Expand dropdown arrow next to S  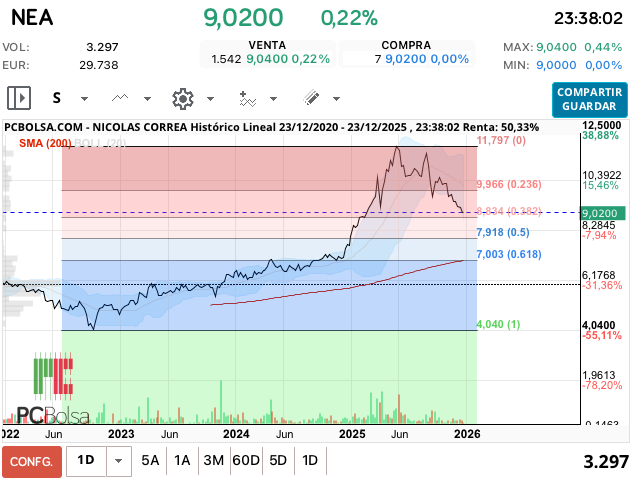click(84, 99)
